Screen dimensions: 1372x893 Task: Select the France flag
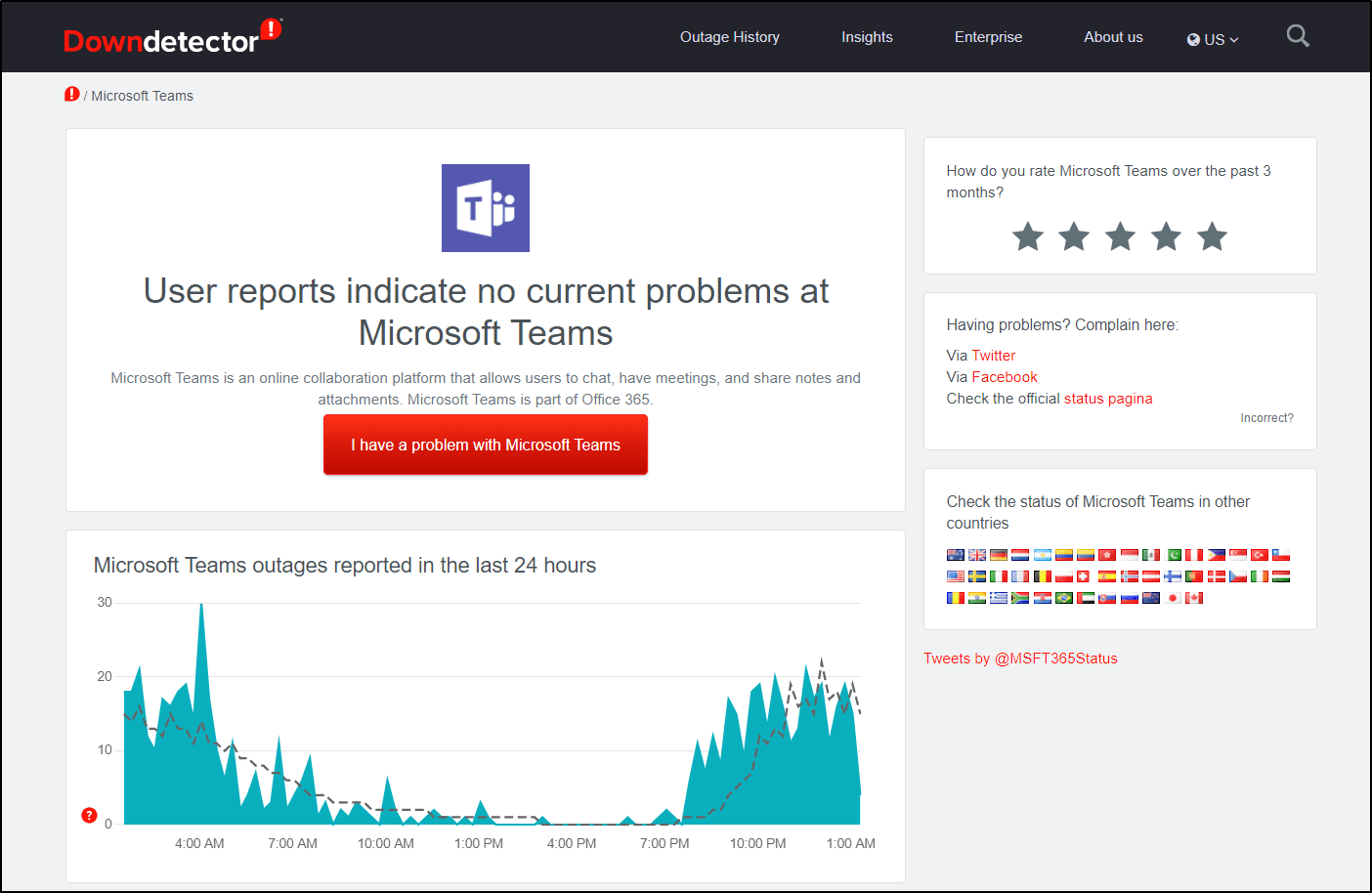1020,576
